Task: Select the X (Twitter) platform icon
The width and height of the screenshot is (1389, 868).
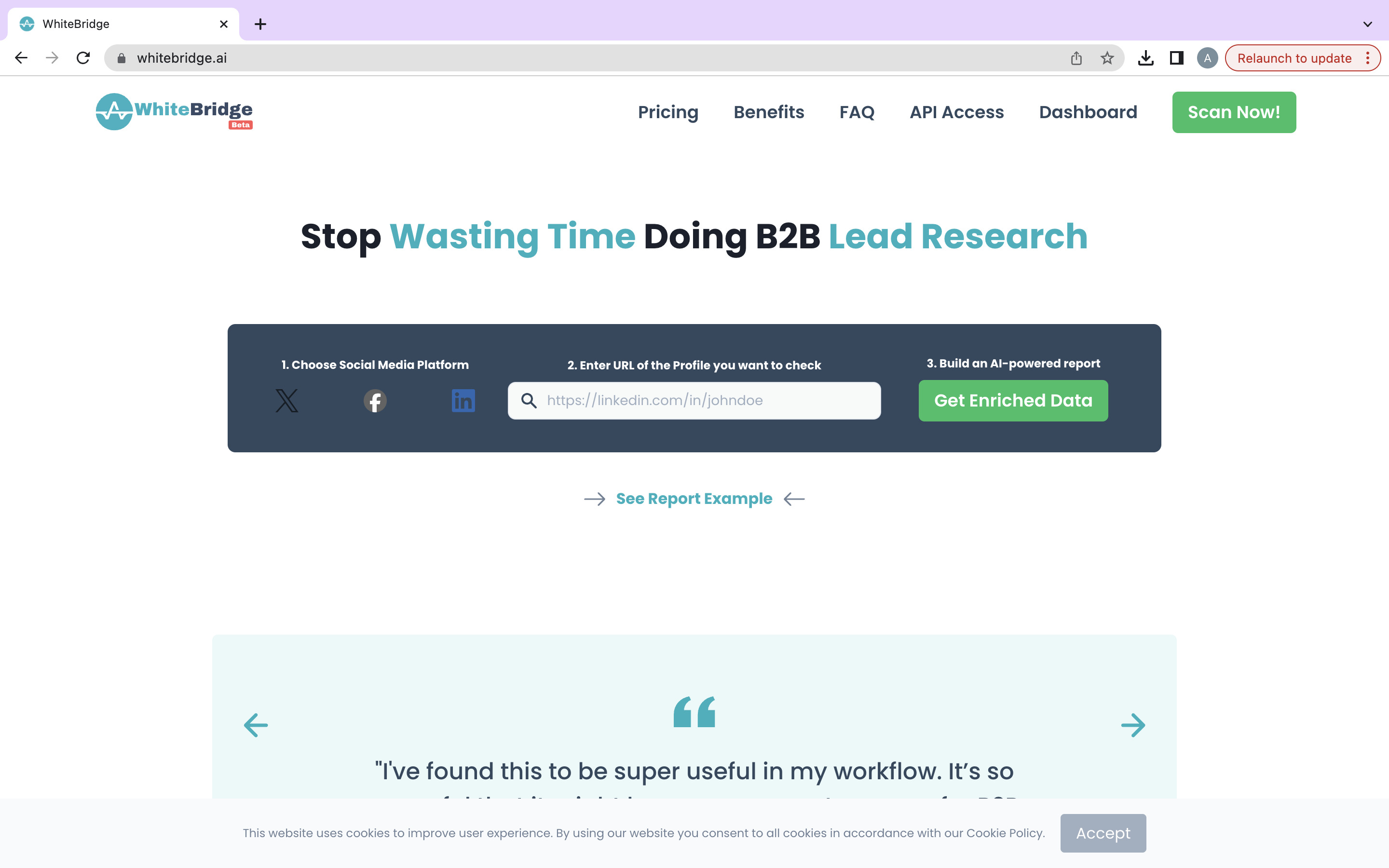Action: [x=286, y=400]
